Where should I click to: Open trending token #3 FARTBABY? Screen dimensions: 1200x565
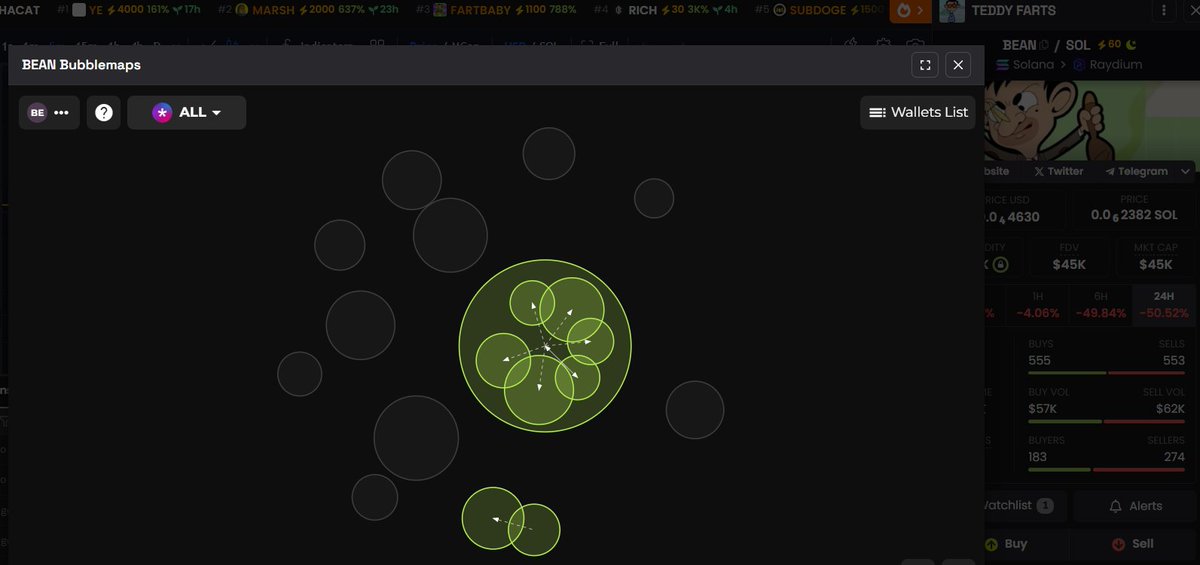coord(496,10)
